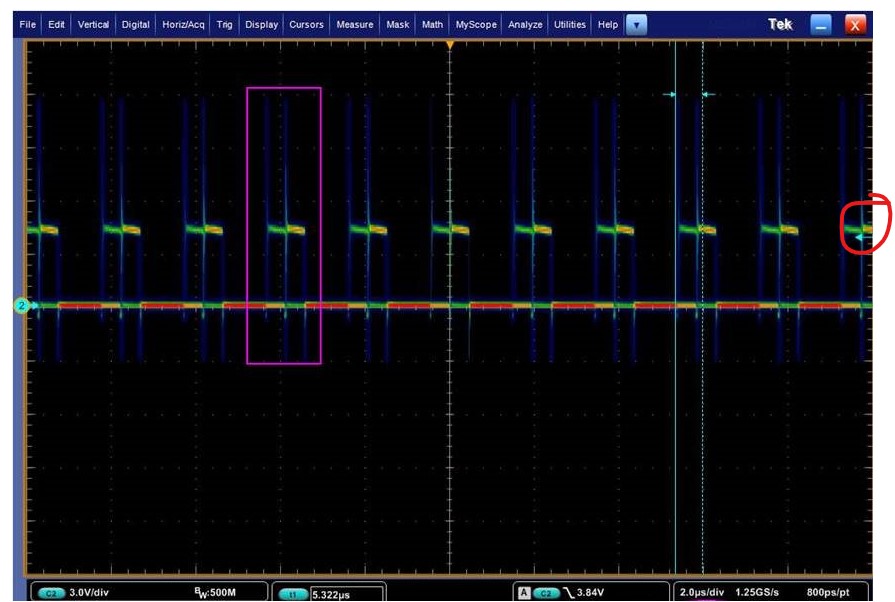Click the A trigger indicator icon
Image resolution: width=895 pixels, height=602 pixels.
click(x=523, y=593)
